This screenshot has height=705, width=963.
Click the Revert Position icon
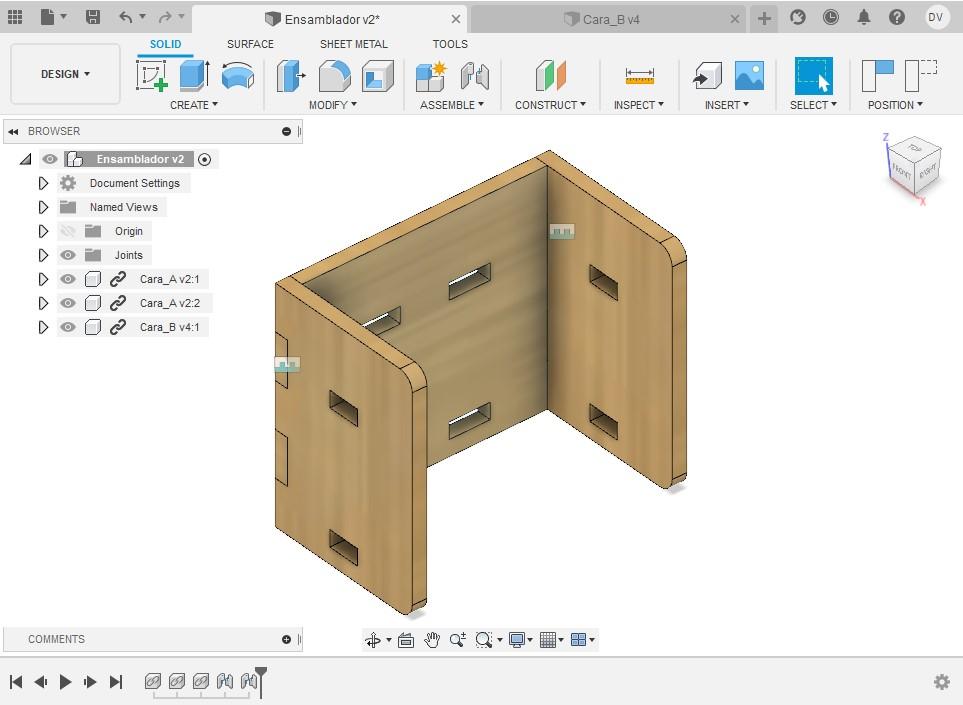(x=921, y=76)
